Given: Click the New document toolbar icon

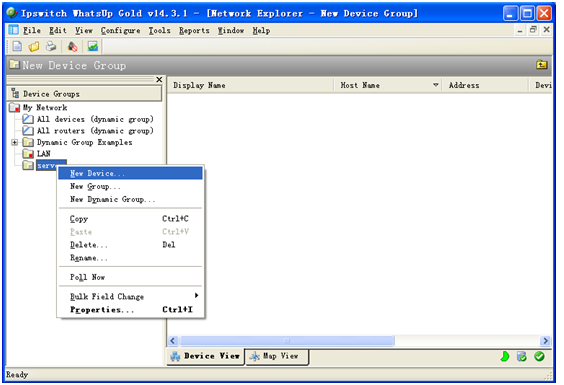Looking at the screenshot, I should (x=17, y=46).
